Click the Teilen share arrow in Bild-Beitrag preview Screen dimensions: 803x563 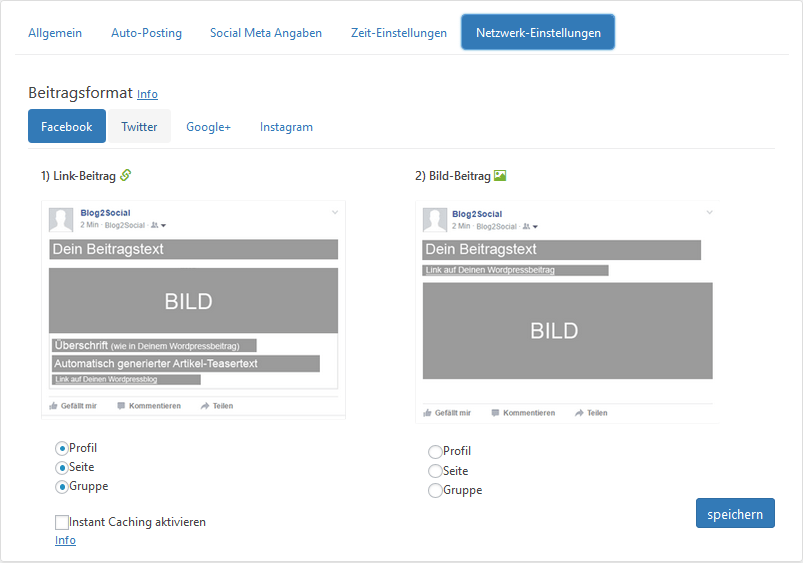point(579,413)
